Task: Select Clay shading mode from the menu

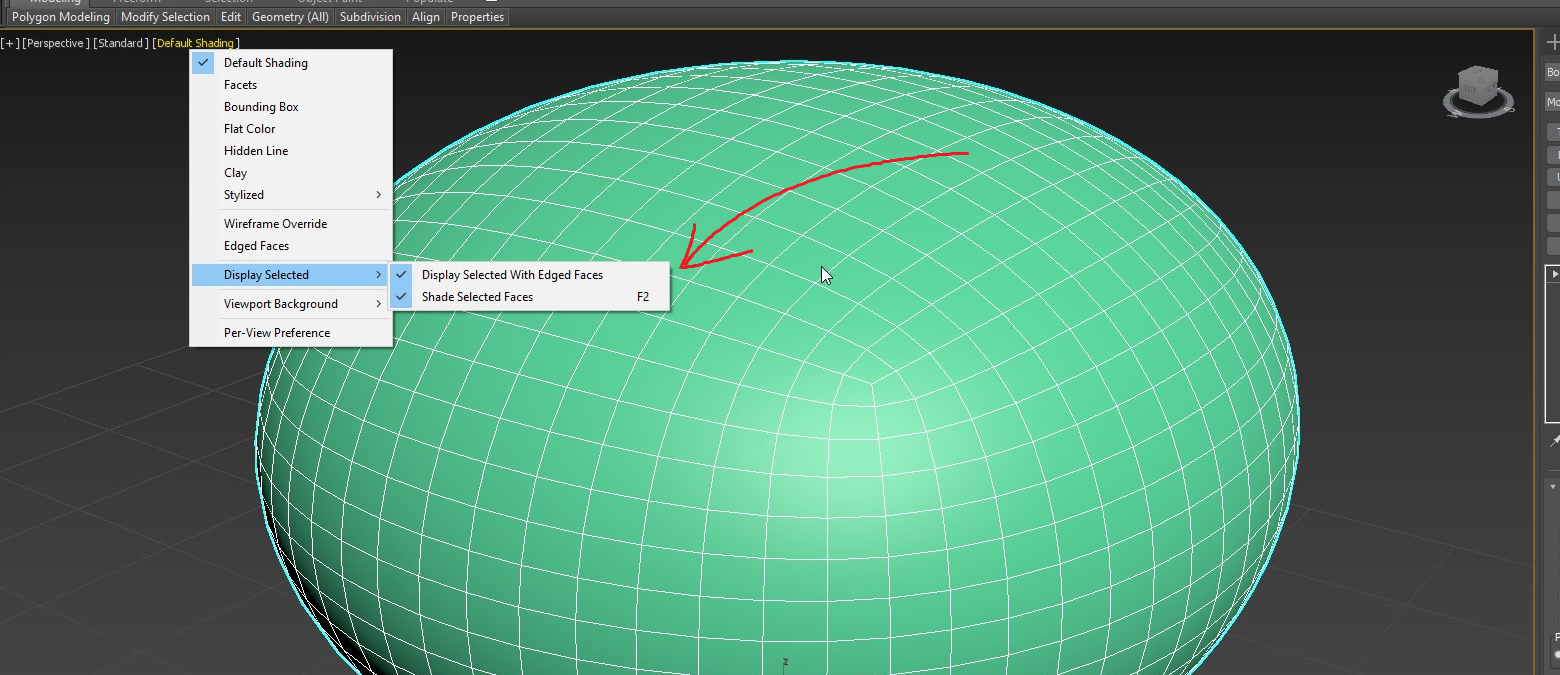Action: 235,172
